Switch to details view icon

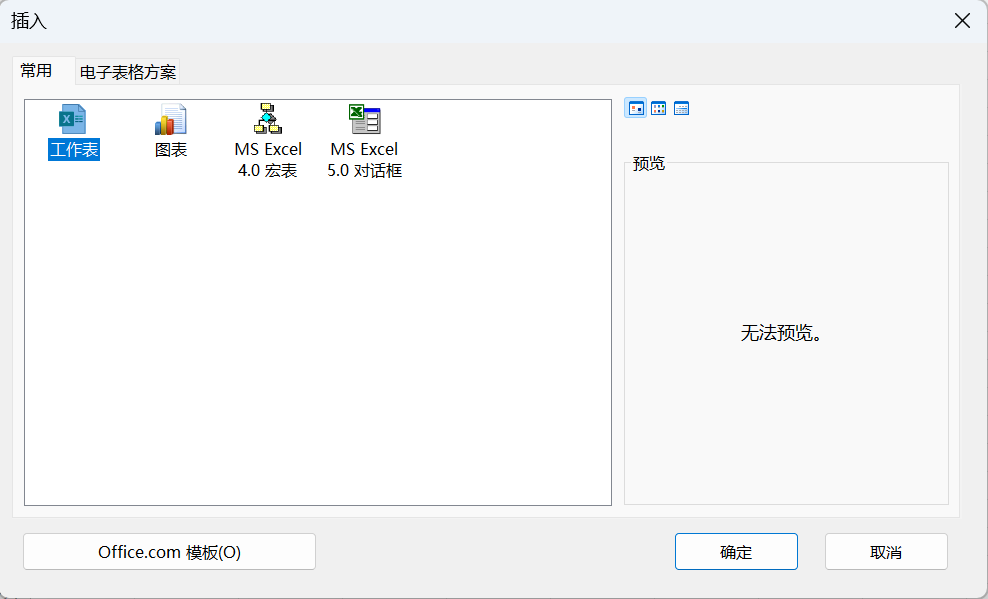click(x=681, y=108)
